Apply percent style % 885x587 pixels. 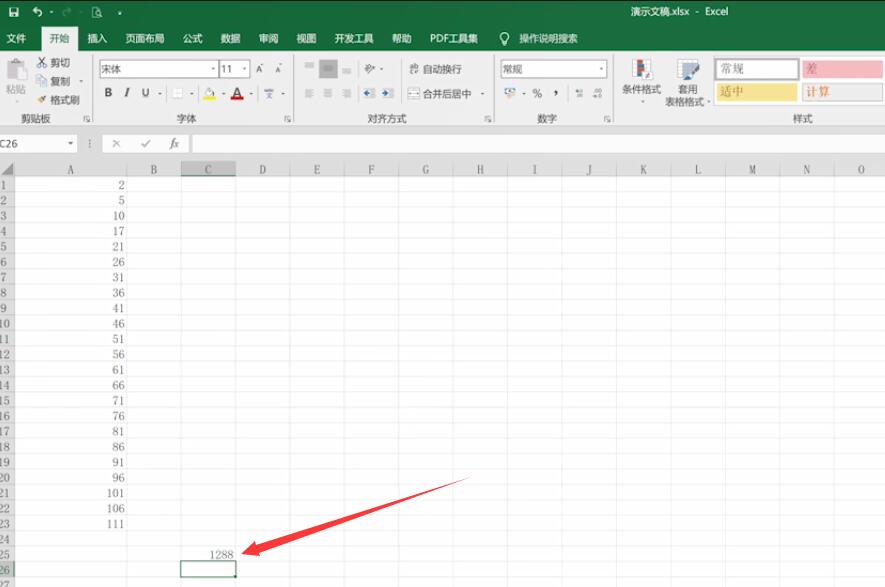pos(537,93)
